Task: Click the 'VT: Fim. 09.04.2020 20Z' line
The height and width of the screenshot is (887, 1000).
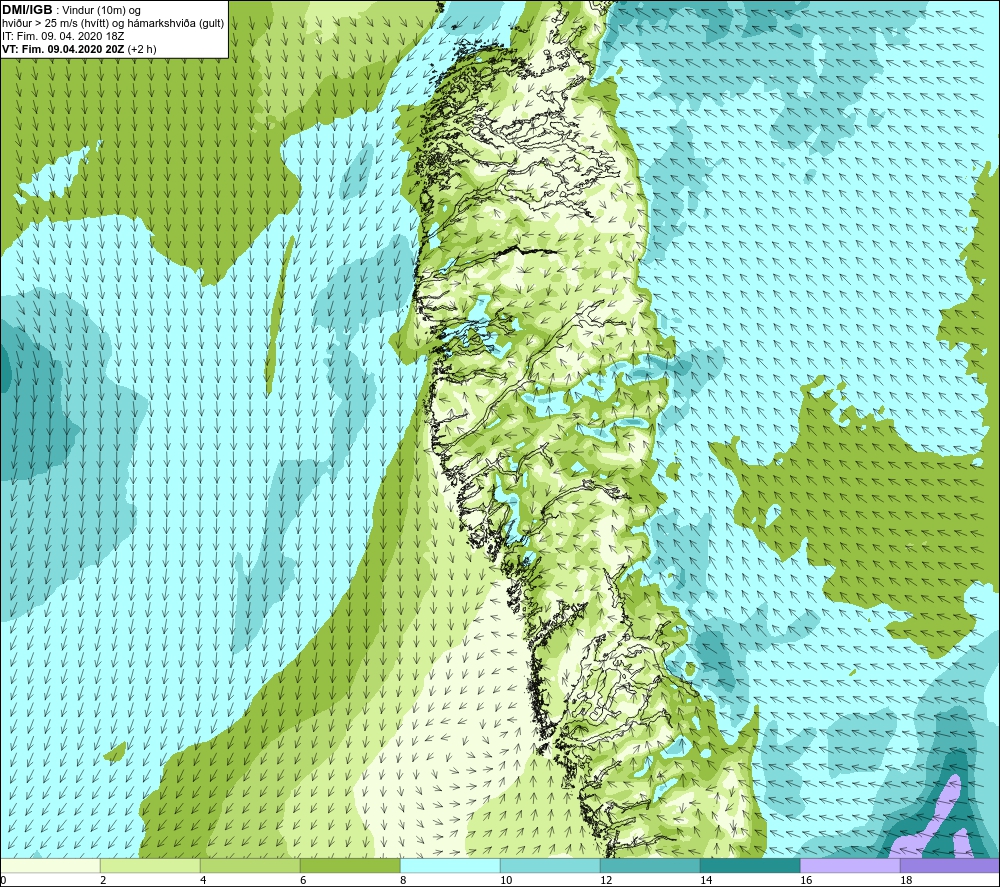Action: point(79,49)
